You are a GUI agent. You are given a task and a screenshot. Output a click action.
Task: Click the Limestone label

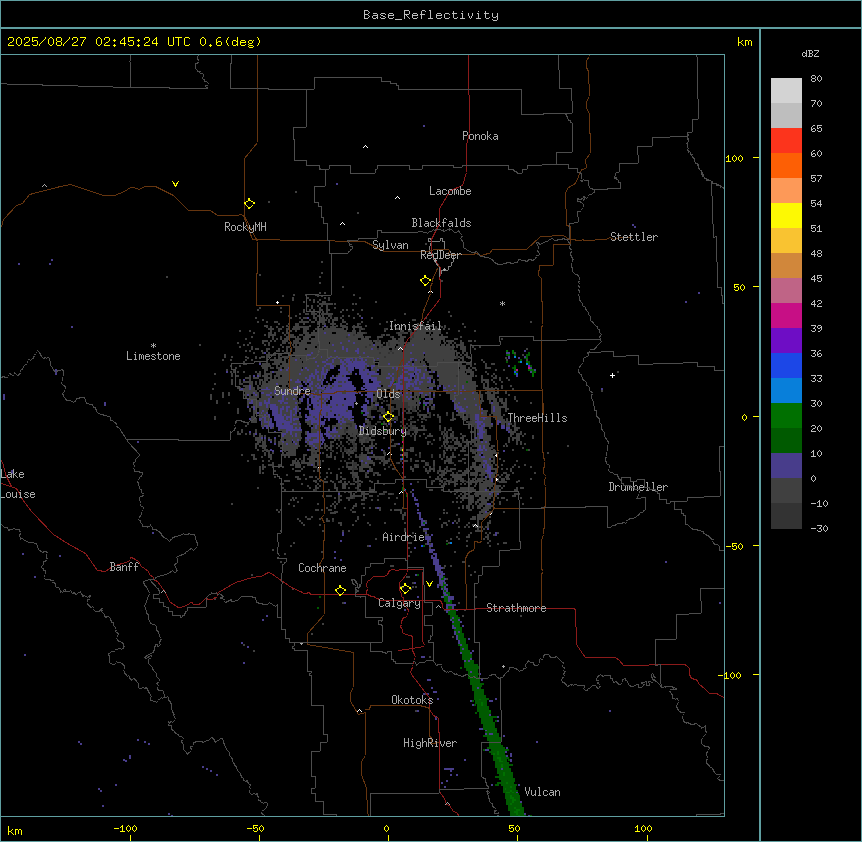point(153,356)
